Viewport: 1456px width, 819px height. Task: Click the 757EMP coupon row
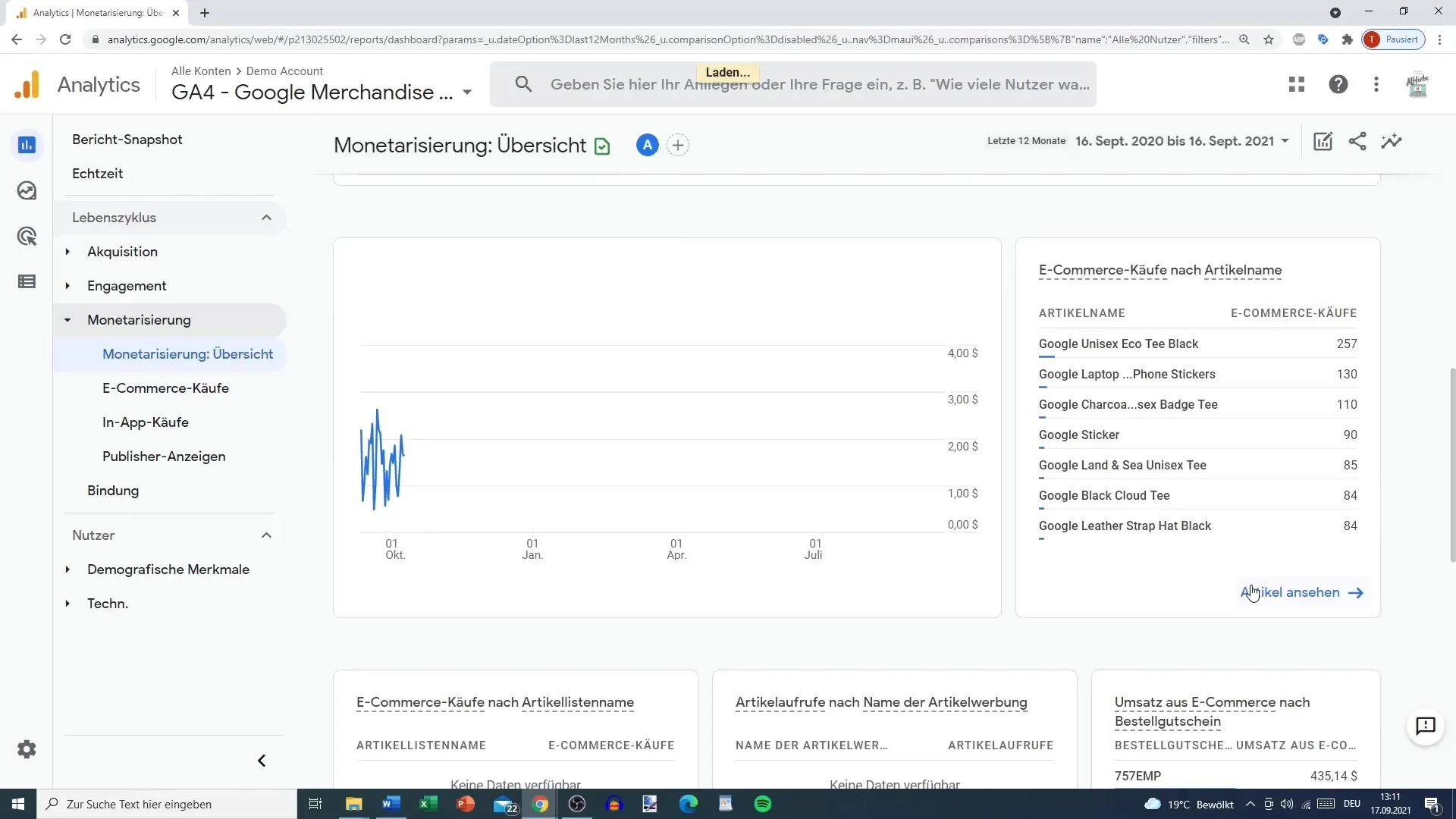point(1236,776)
